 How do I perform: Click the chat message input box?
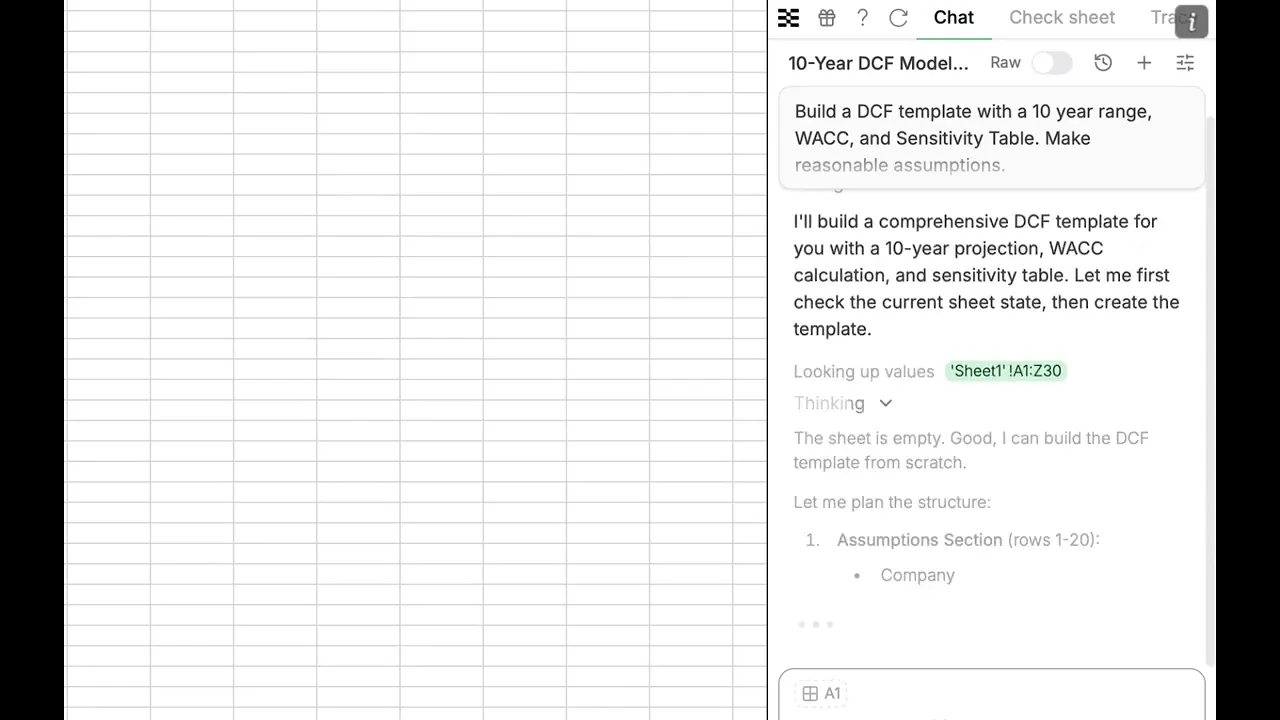1000,707
